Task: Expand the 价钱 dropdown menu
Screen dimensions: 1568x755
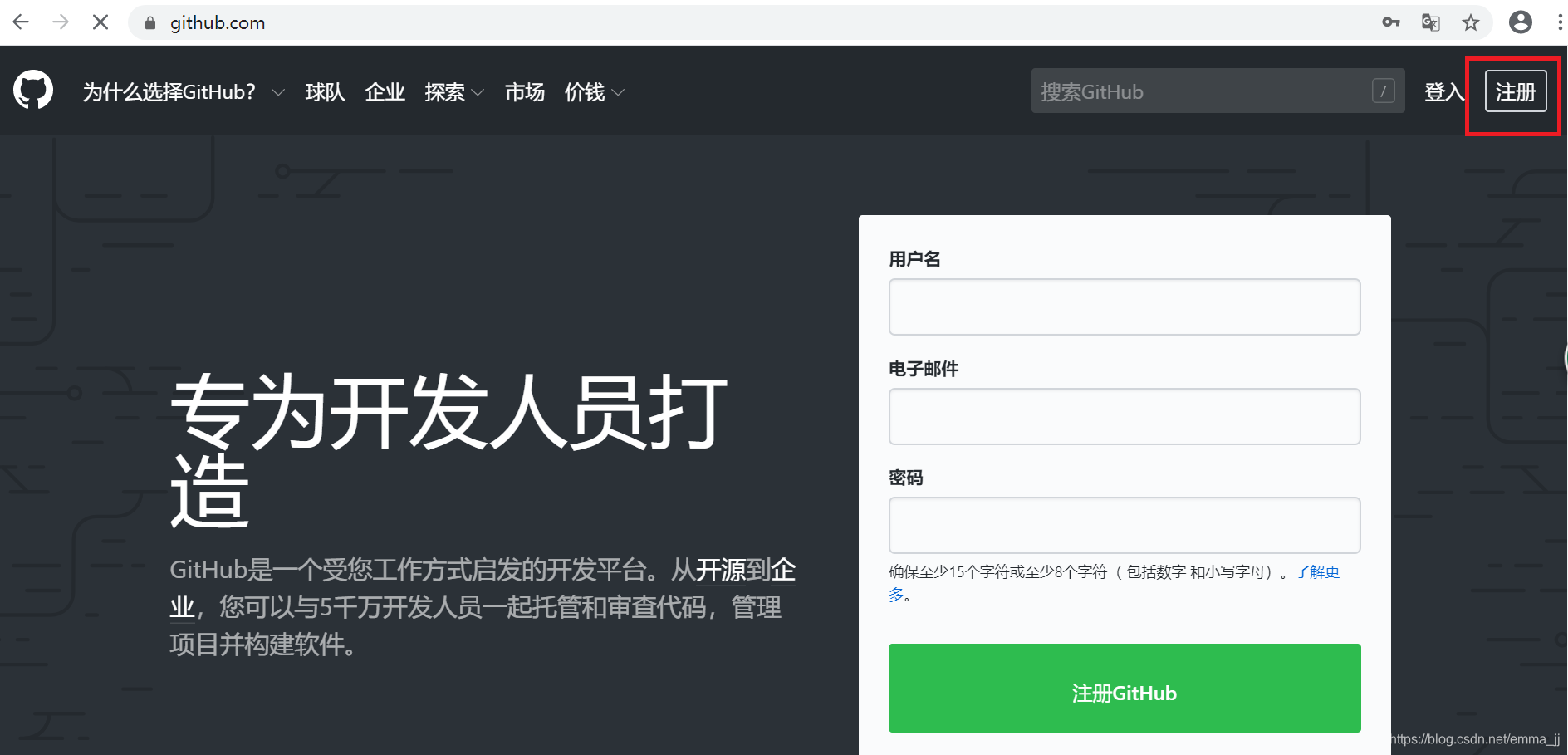Action: click(595, 91)
